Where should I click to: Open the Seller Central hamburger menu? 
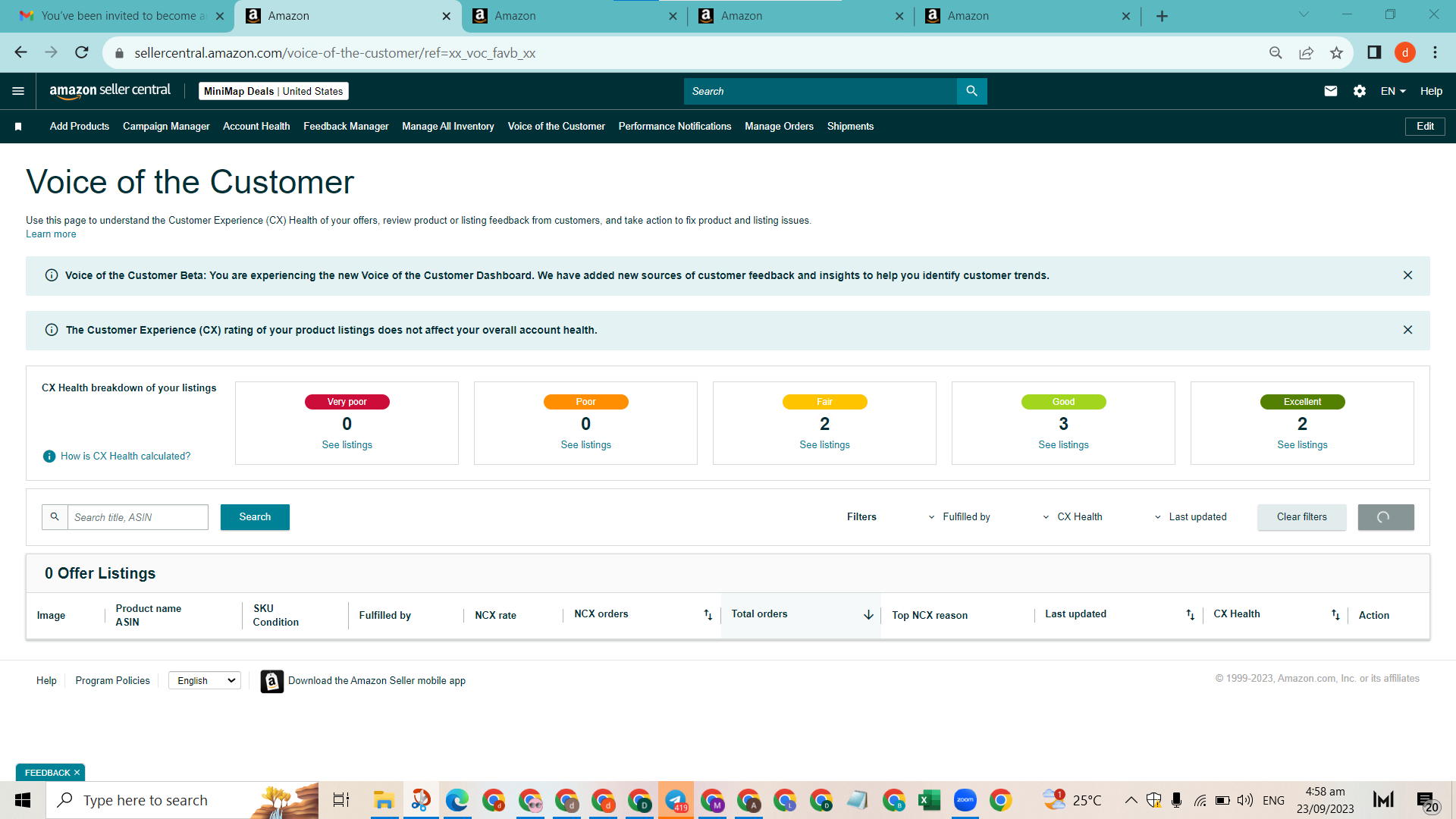[18, 91]
